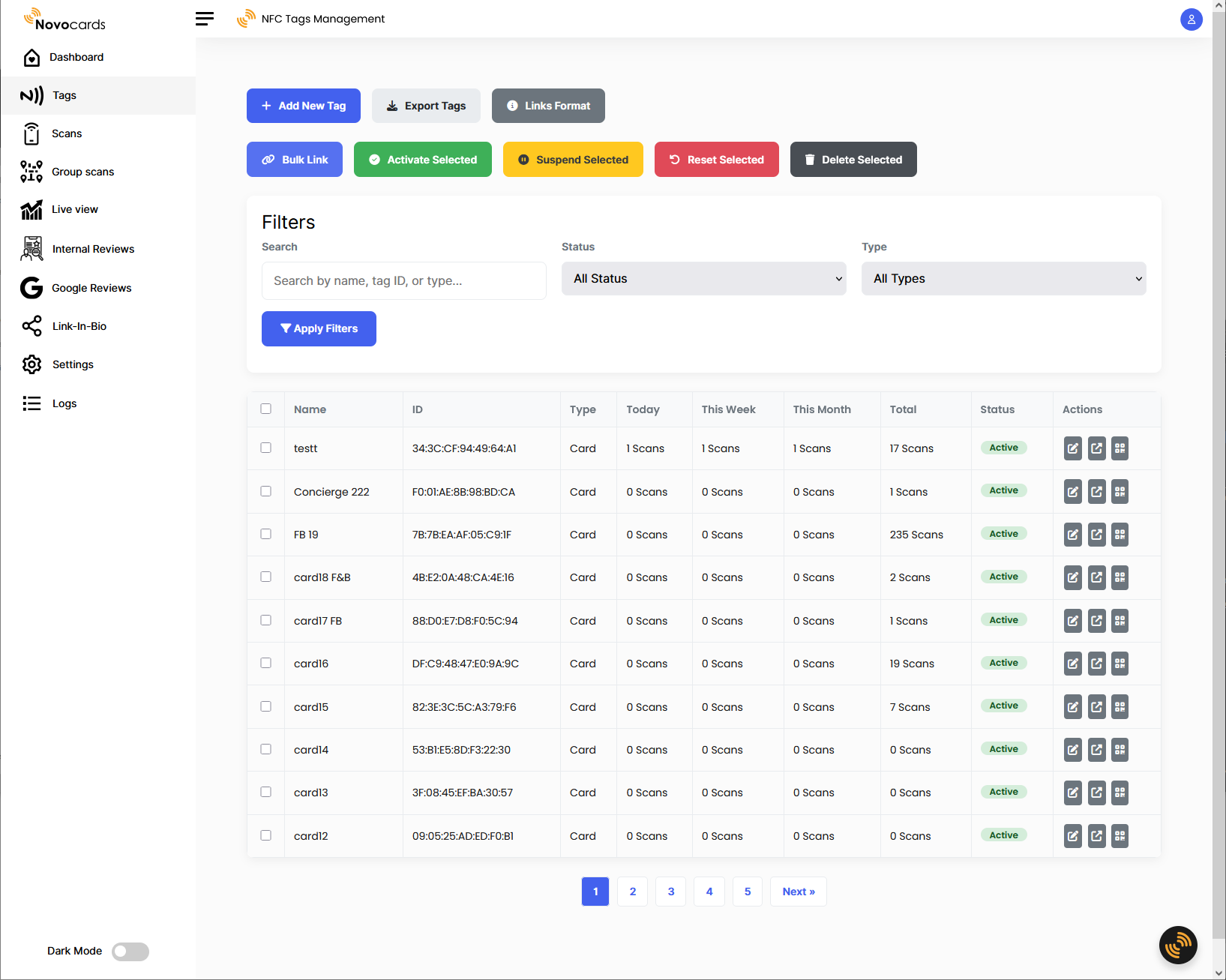Go to page 3 of the tag list
Screen dimensions: 1226x980
[670, 892]
